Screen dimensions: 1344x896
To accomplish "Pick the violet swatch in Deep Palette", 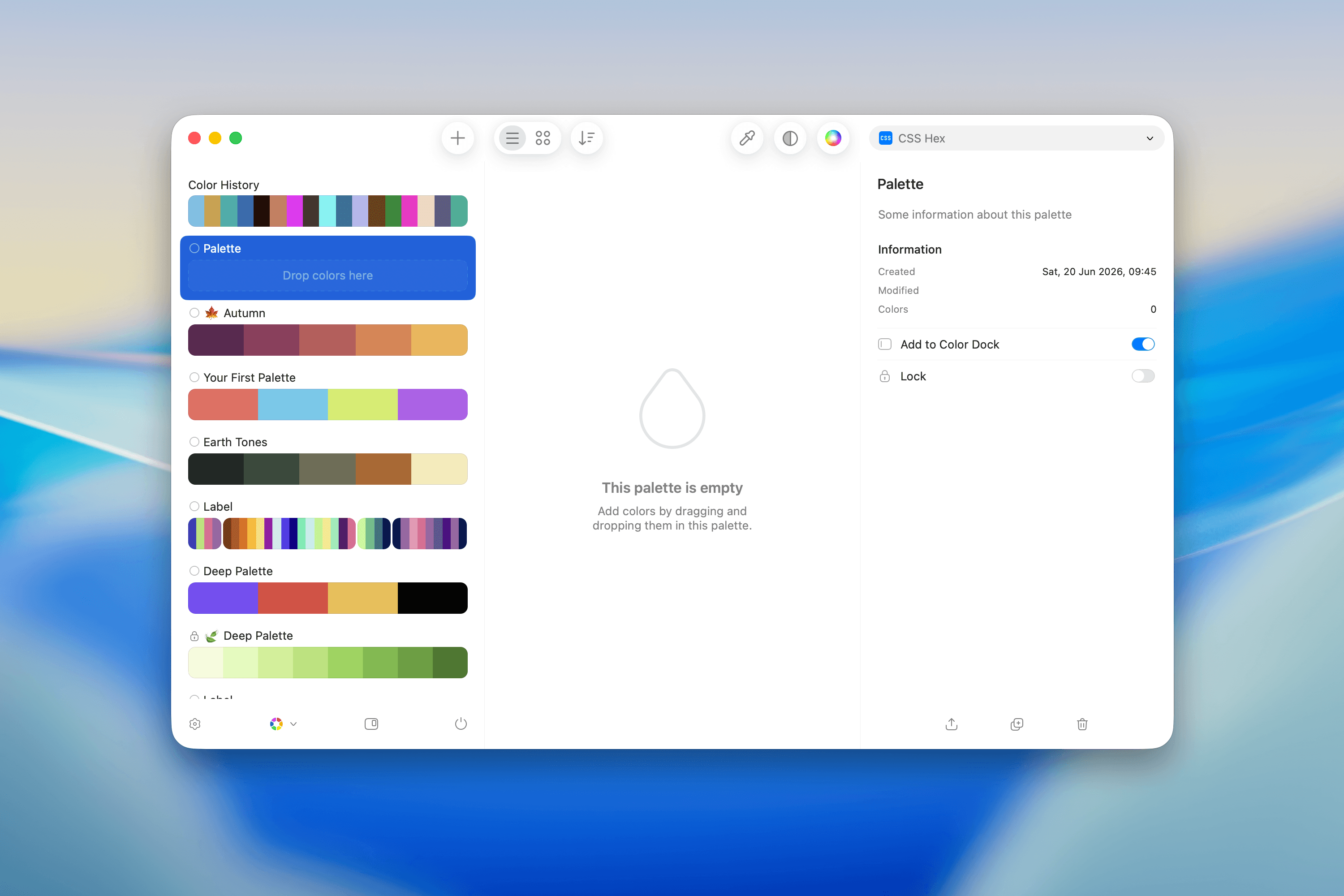I will point(223,598).
